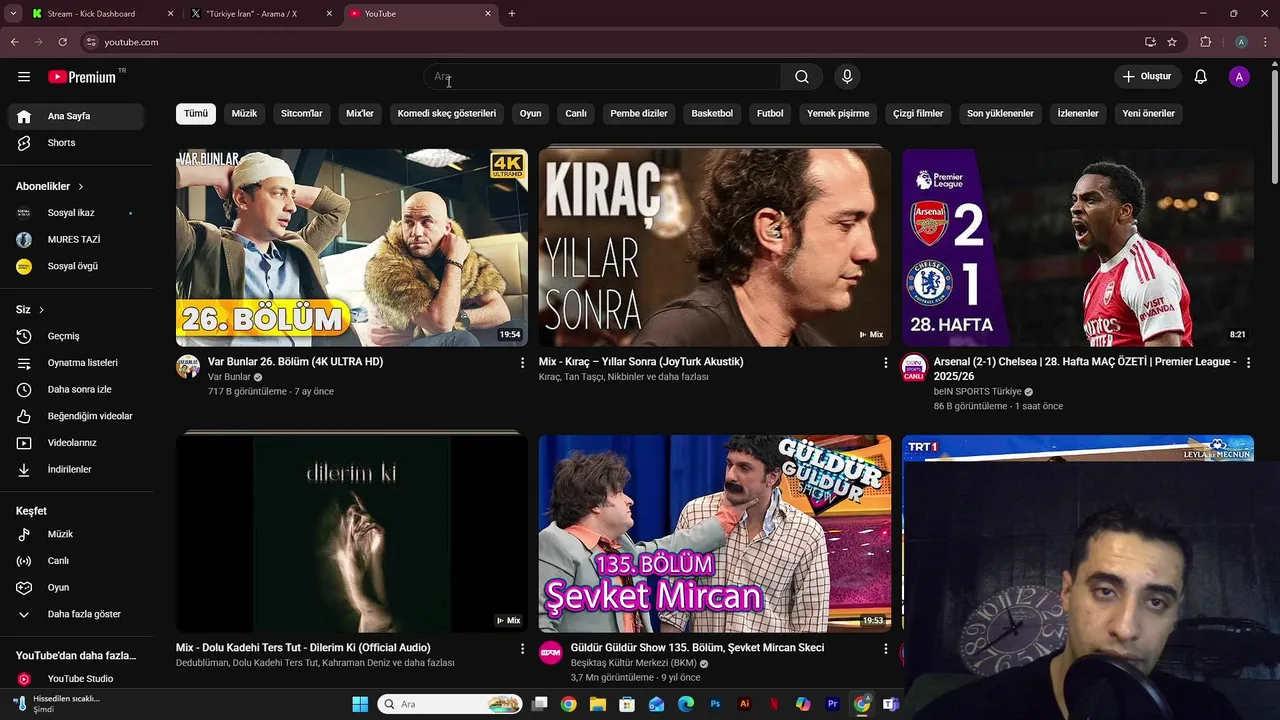Open the Dilerim Ki mix thumbnail
The height and width of the screenshot is (720, 1280).
(x=352, y=533)
